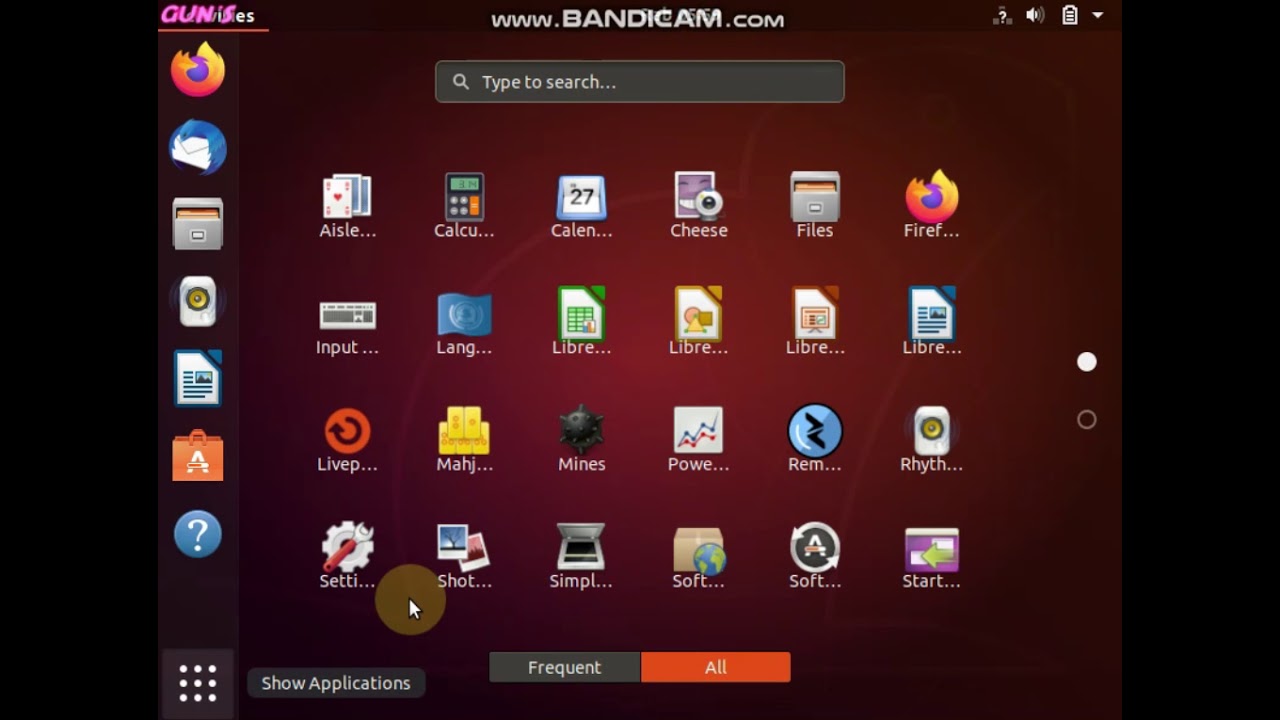
Task: Click the volume speaker icon in the top bar
Action: point(1035,15)
